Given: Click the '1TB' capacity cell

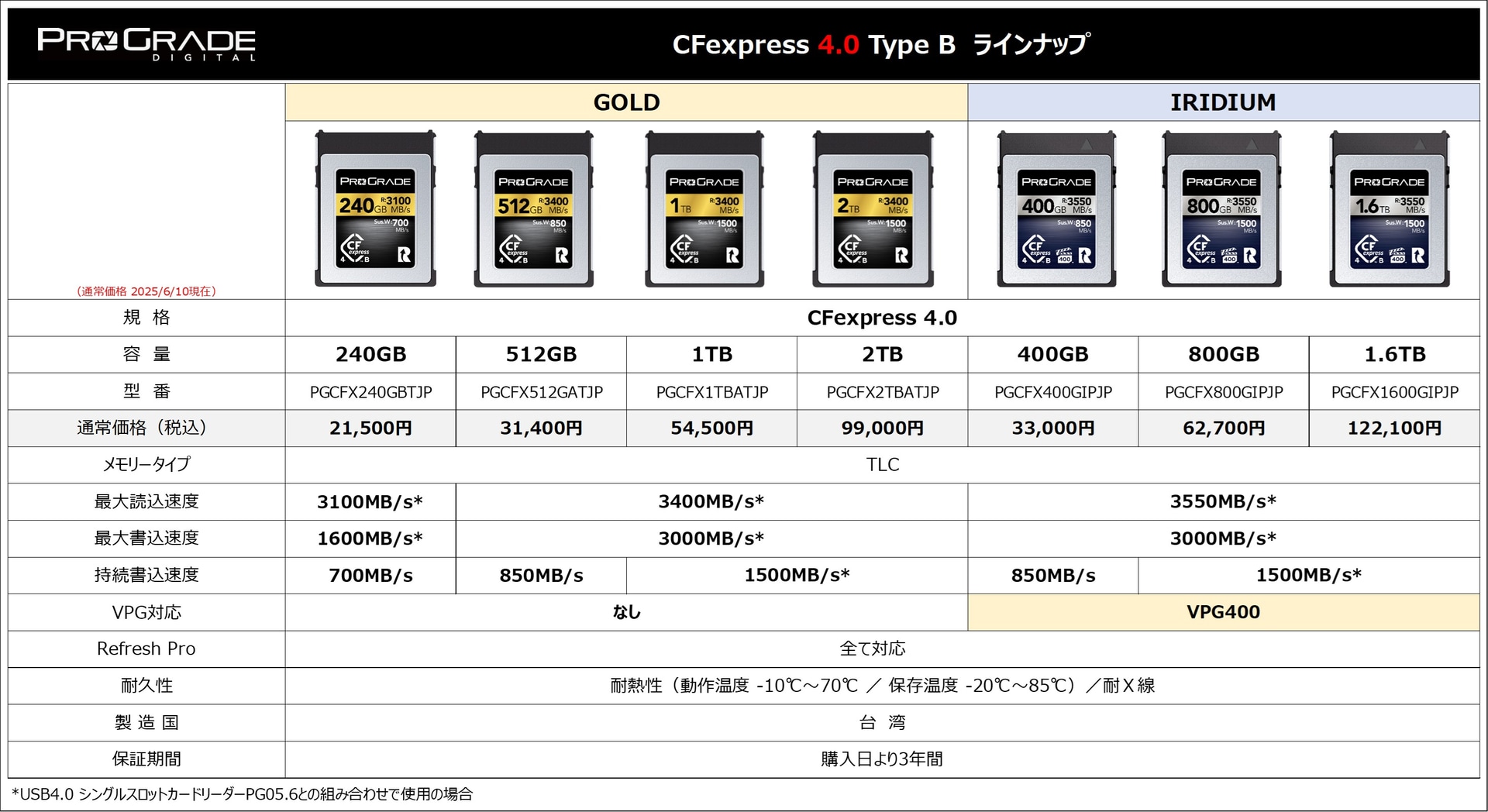Looking at the screenshot, I should click(x=711, y=354).
